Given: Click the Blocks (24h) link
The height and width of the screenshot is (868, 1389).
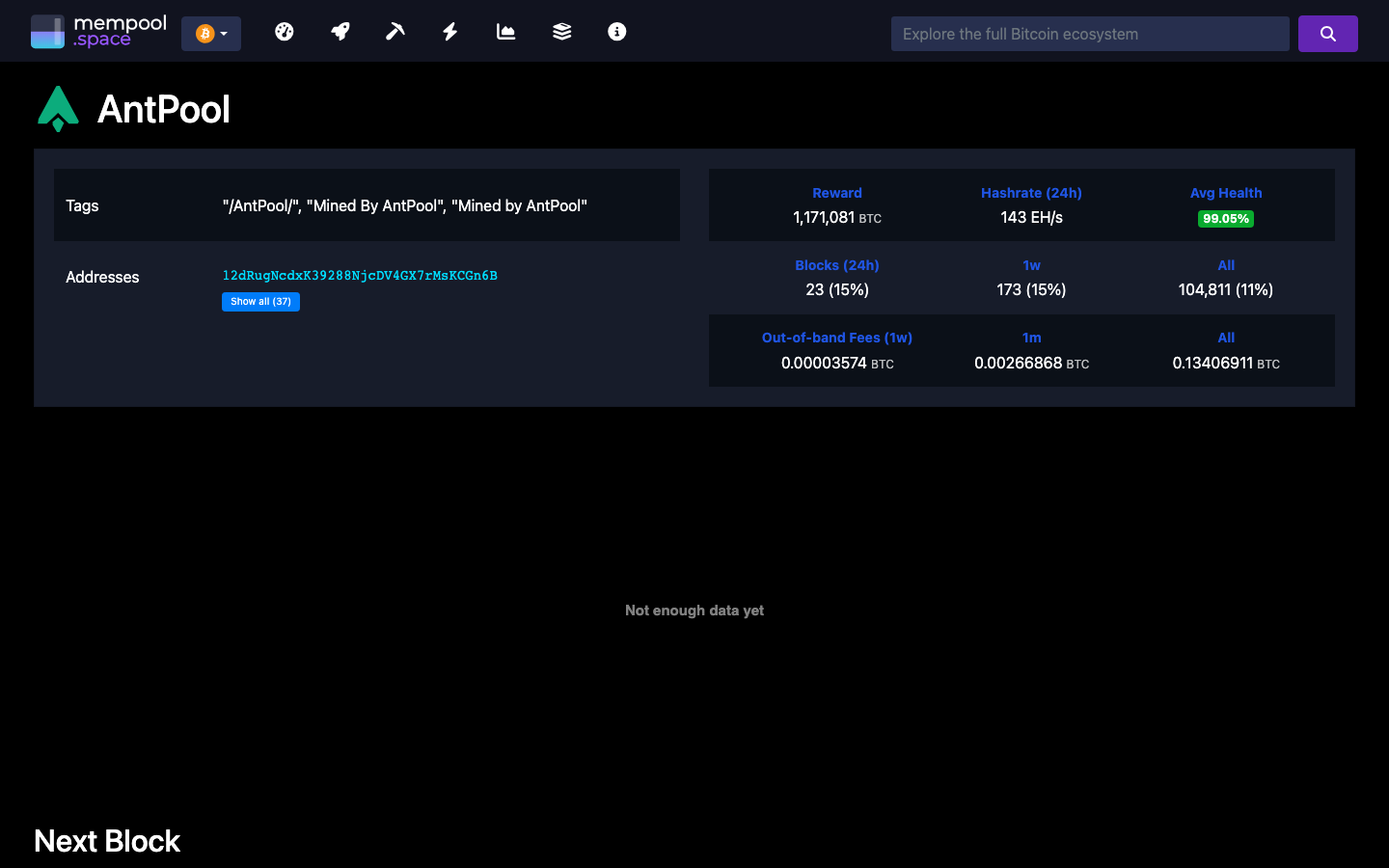Looking at the screenshot, I should tap(836, 265).
